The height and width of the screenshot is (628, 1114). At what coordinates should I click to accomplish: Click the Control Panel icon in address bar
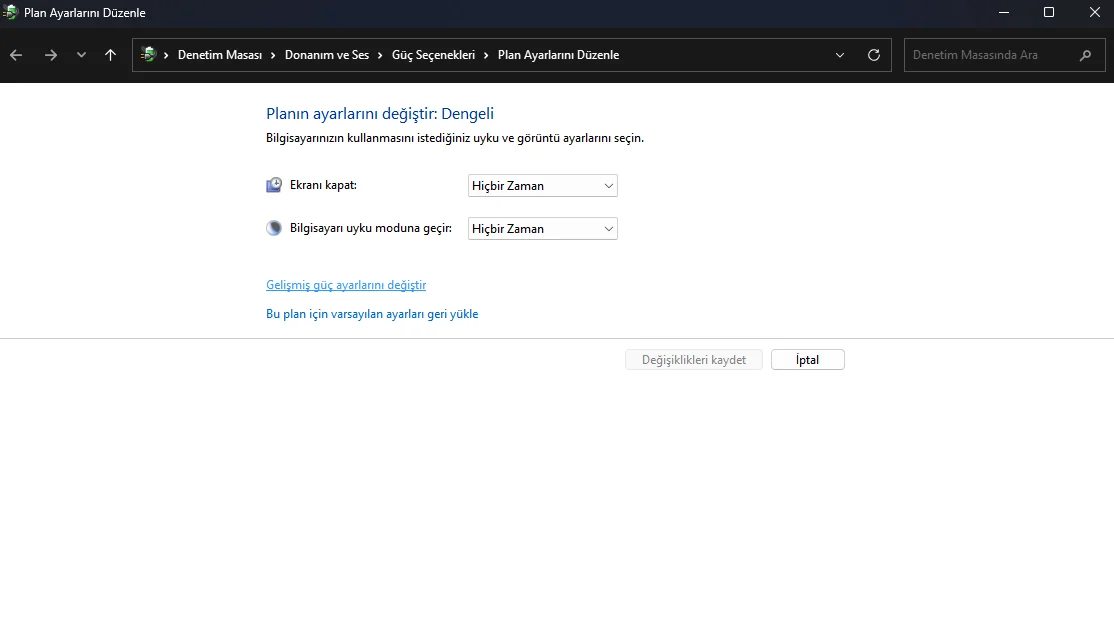(x=148, y=55)
